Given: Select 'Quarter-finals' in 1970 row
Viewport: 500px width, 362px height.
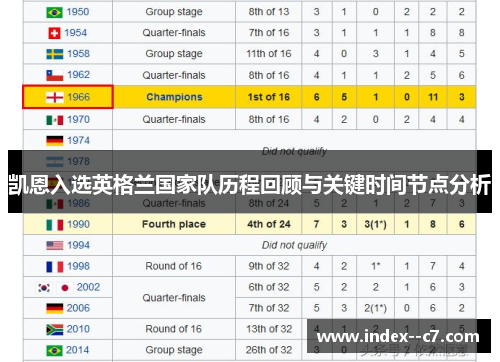Looking at the screenshot, I should [174, 119].
